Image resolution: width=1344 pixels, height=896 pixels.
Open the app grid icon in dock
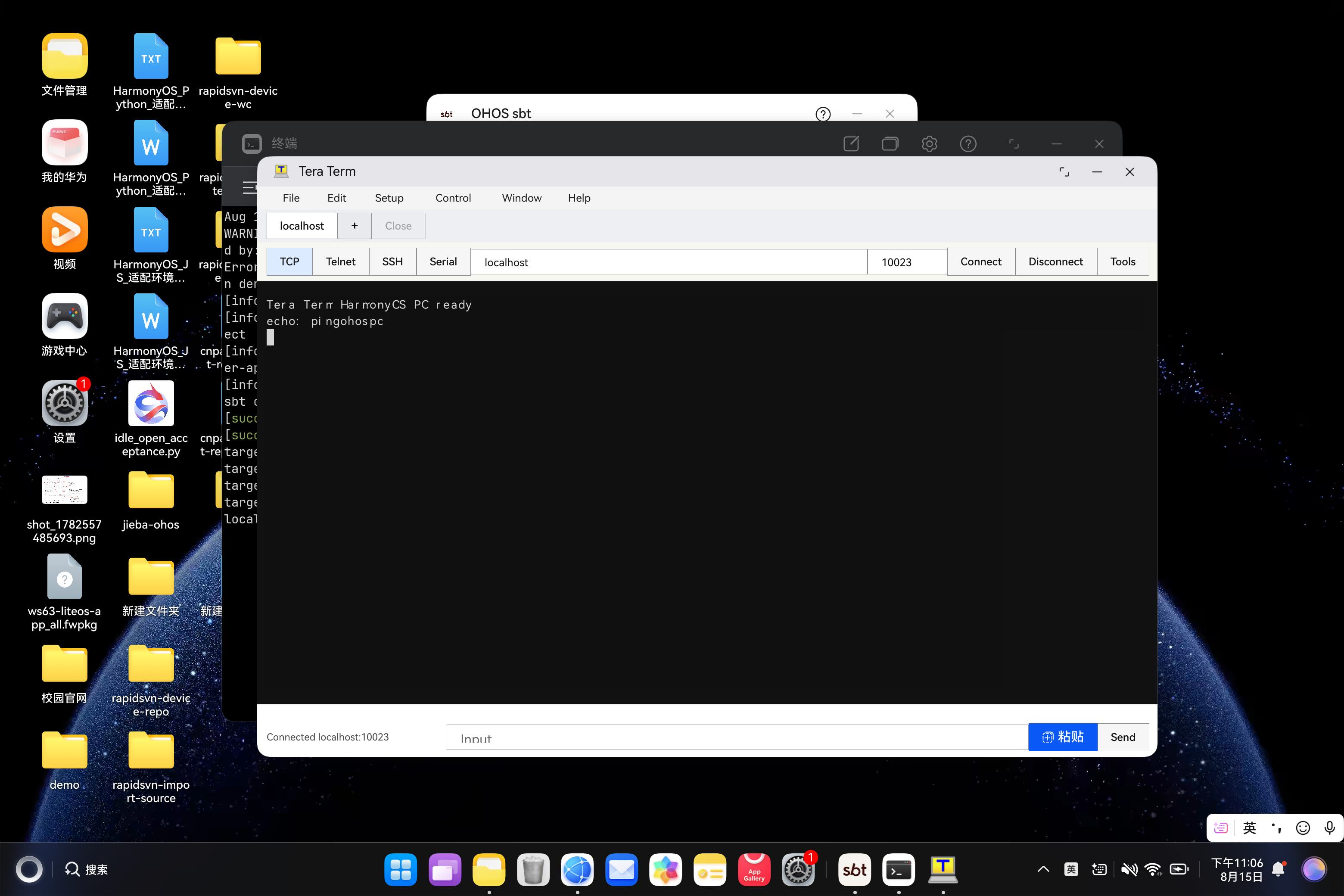click(x=401, y=870)
